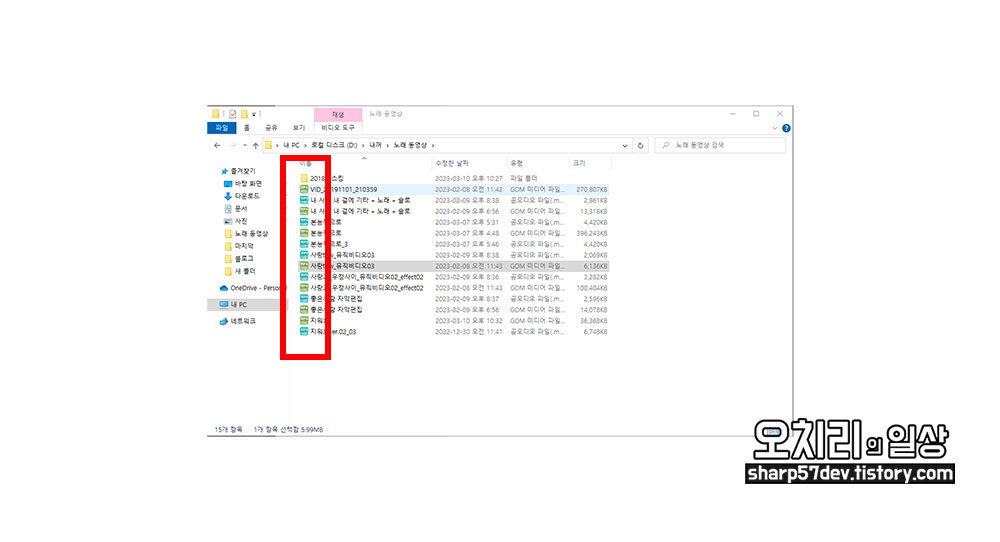1000x542 pixels.
Task: Open the 파일 menu tab
Action: (x=221, y=128)
